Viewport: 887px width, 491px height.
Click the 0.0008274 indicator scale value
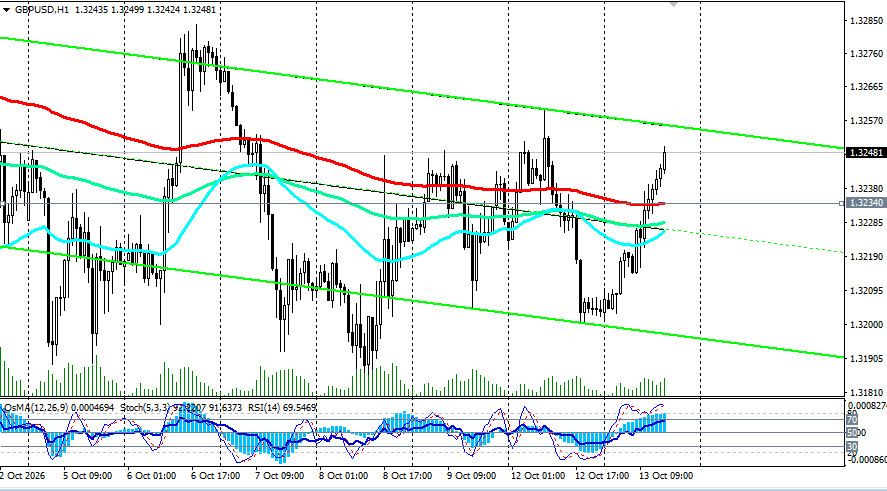point(867,406)
